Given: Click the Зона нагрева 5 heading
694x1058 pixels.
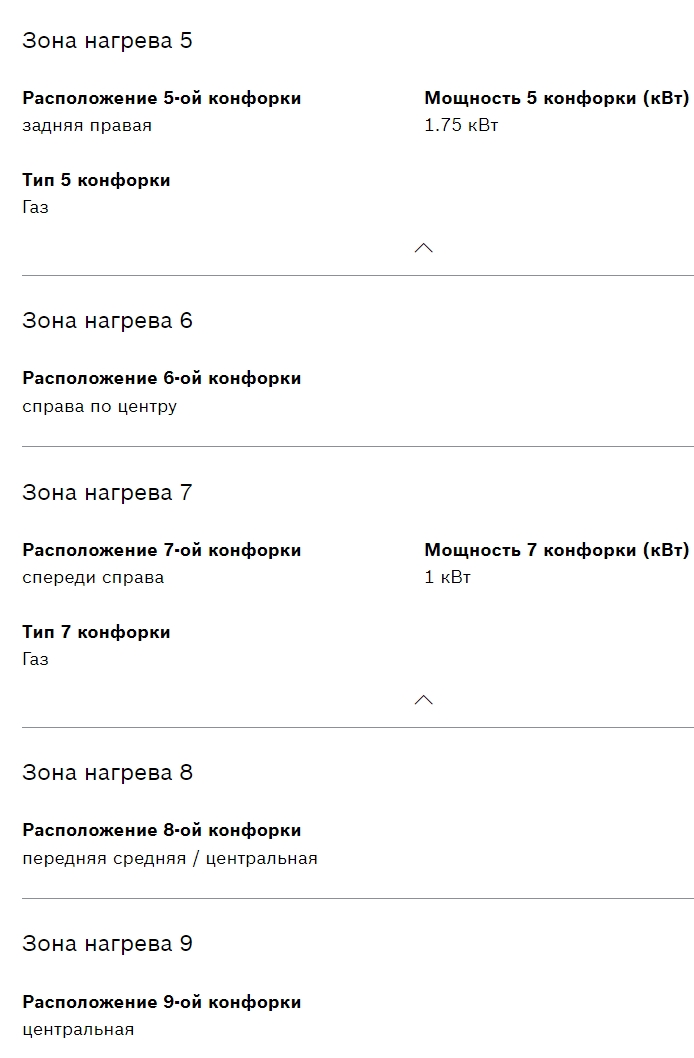Looking at the screenshot, I should pyautogui.click(x=107, y=41).
